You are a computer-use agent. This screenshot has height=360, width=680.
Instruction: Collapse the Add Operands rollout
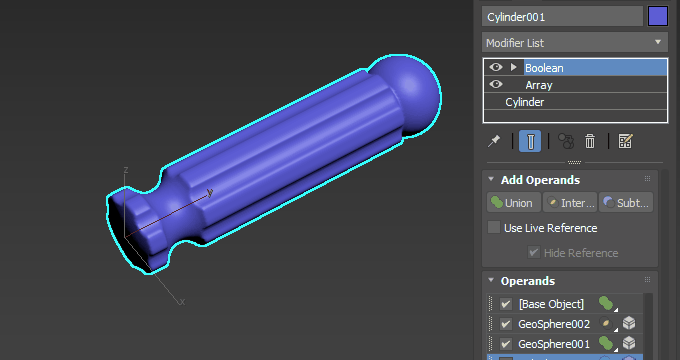coord(491,179)
